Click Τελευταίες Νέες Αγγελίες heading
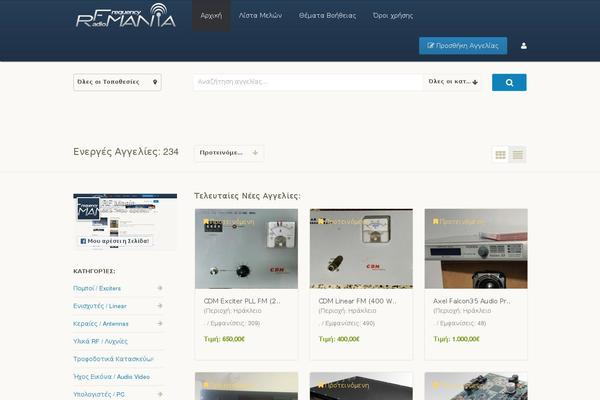 click(247, 196)
